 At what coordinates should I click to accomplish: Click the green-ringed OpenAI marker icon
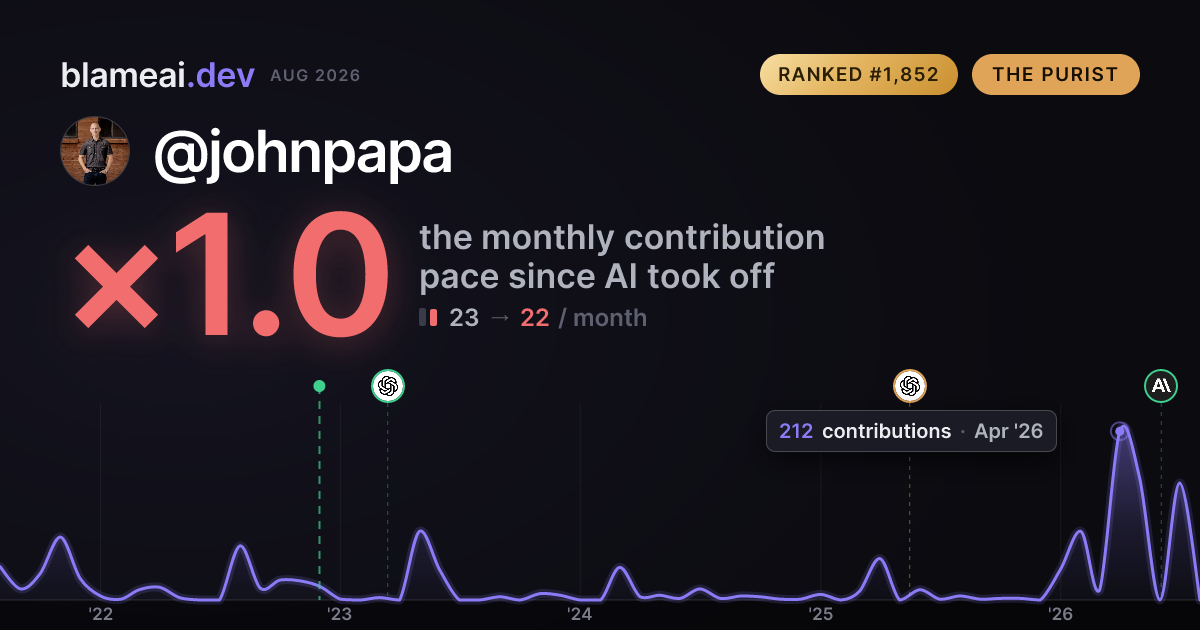pyautogui.click(x=388, y=385)
